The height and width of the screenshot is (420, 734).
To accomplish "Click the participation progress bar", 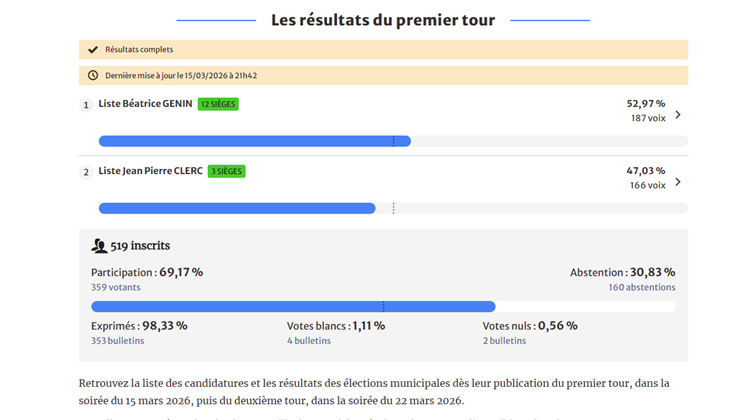I will pyautogui.click(x=293, y=306).
